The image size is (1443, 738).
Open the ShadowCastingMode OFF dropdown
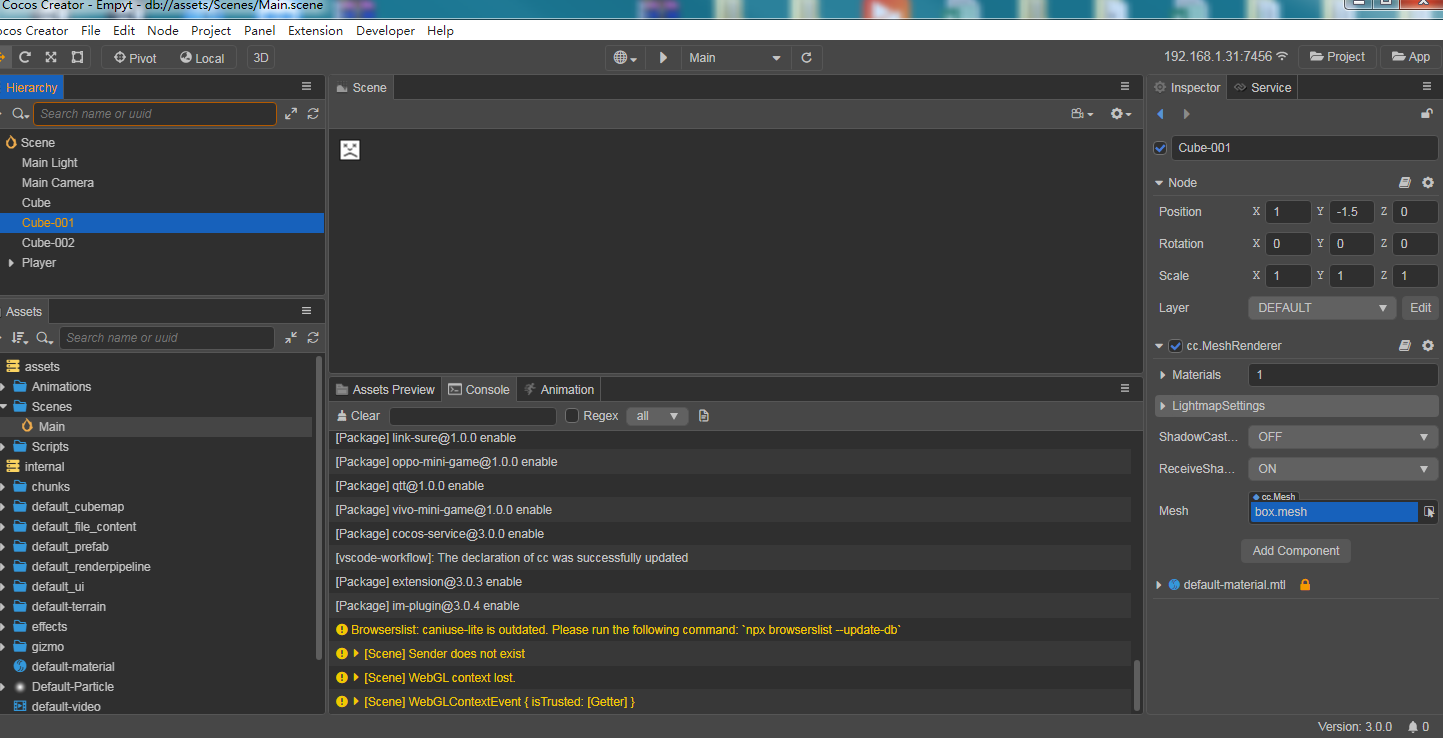pyautogui.click(x=1345, y=437)
